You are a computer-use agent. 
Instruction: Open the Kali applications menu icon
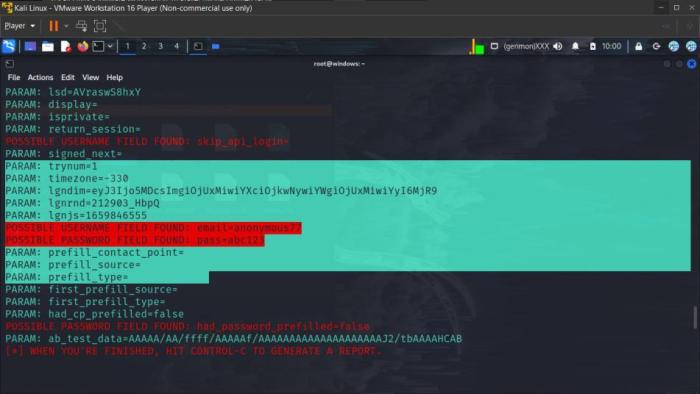coord(8,46)
